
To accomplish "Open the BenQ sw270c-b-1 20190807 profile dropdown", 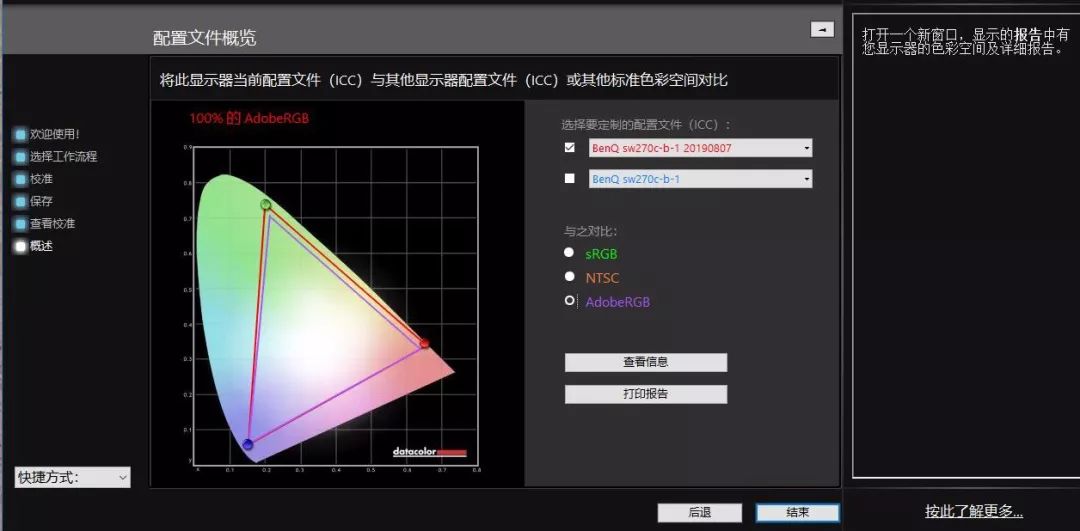I will (x=806, y=149).
